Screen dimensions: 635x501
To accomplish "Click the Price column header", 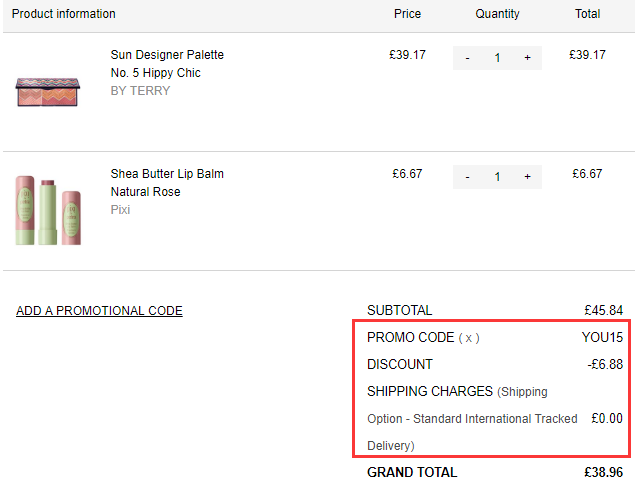I will 407,14.
